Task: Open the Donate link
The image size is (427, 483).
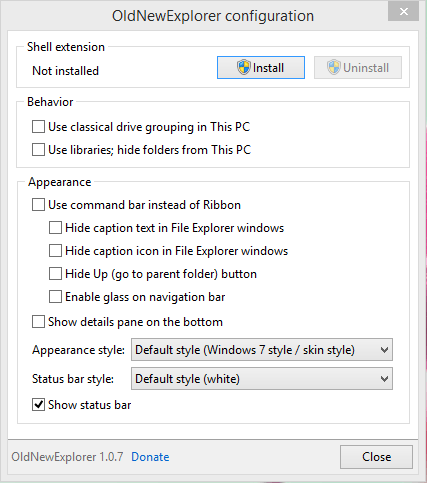Action: pyautogui.click(x=150, y=457)
